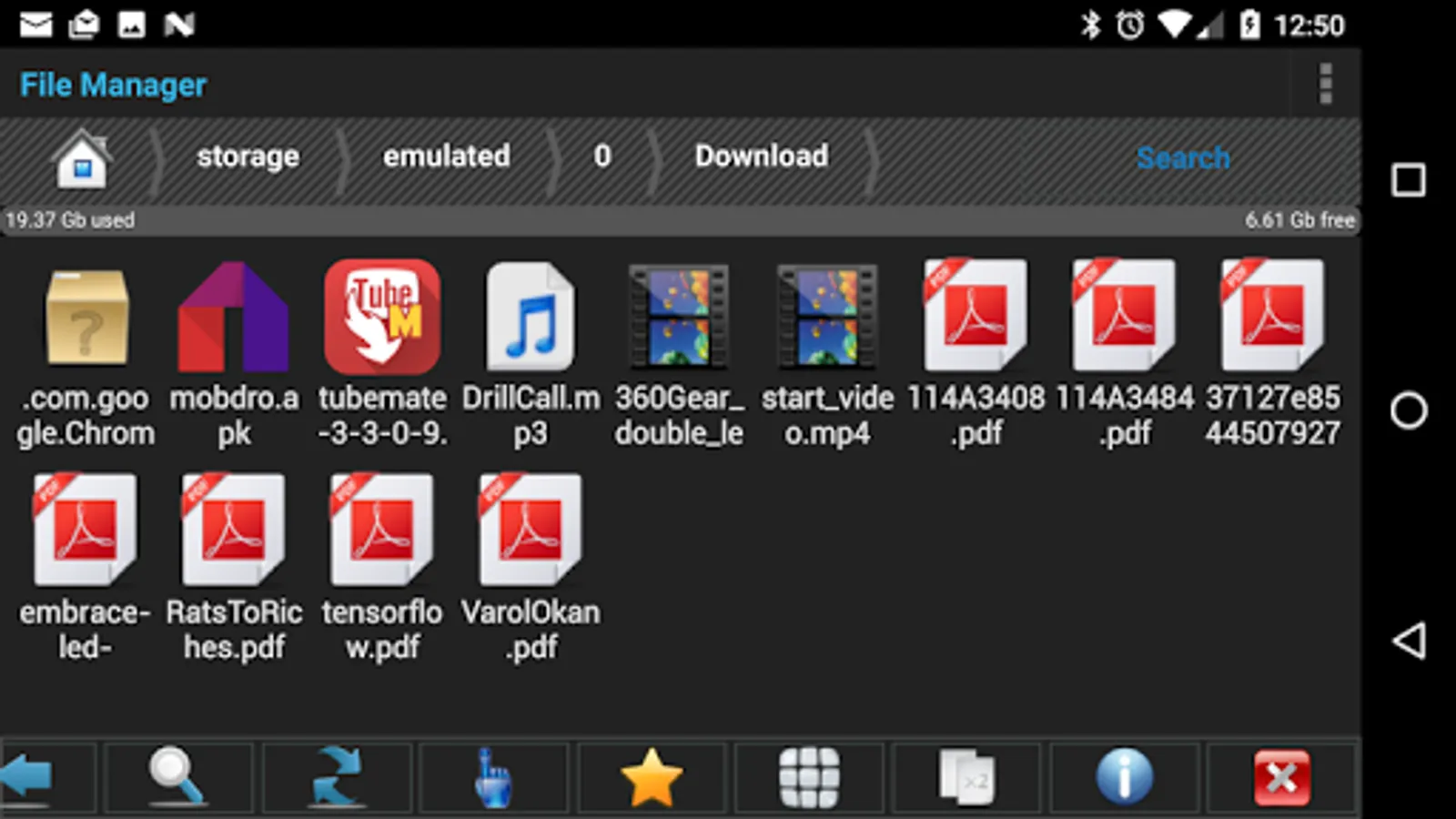Tap the 6.61 Gb free text
Screen dimensions: 1456x819
click(x=1300, y=220)
